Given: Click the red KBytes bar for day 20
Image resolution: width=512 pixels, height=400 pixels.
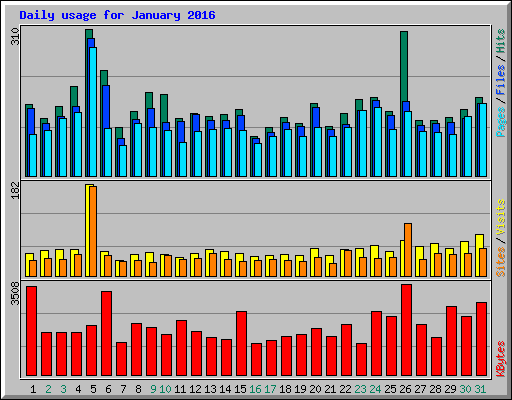Looking at the screenshot, I should (x=316, y=352).
